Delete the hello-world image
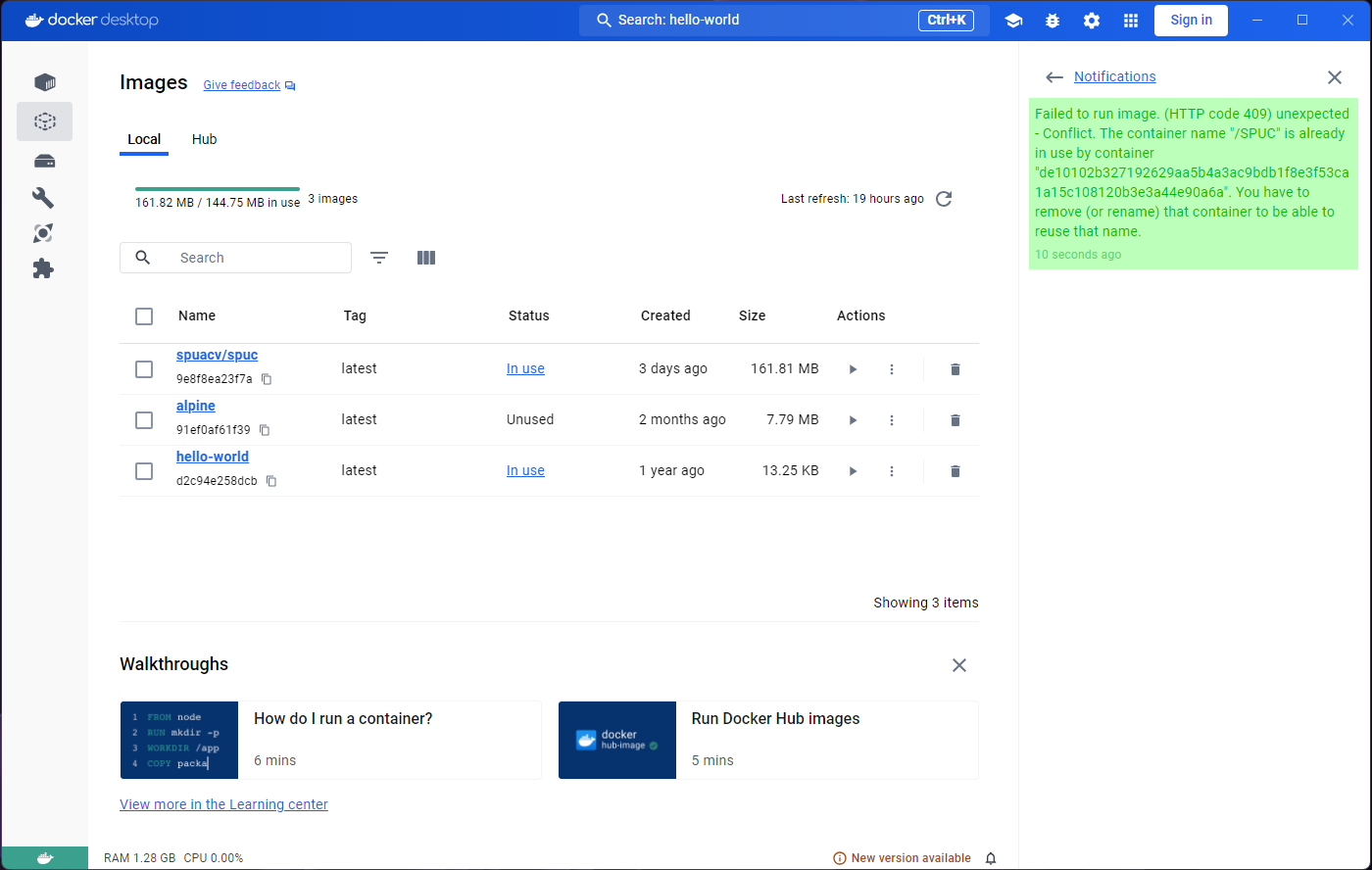The width and height of the screenshot is (1372, 870). pyautogui.click(x=955, y=471)
